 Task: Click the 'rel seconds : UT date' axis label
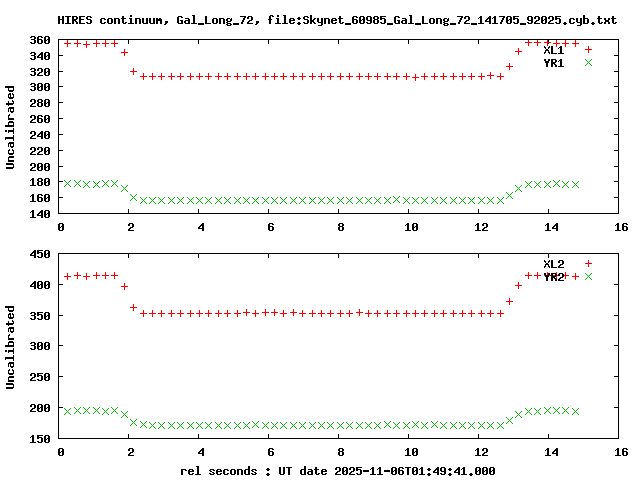coord(338,471)
